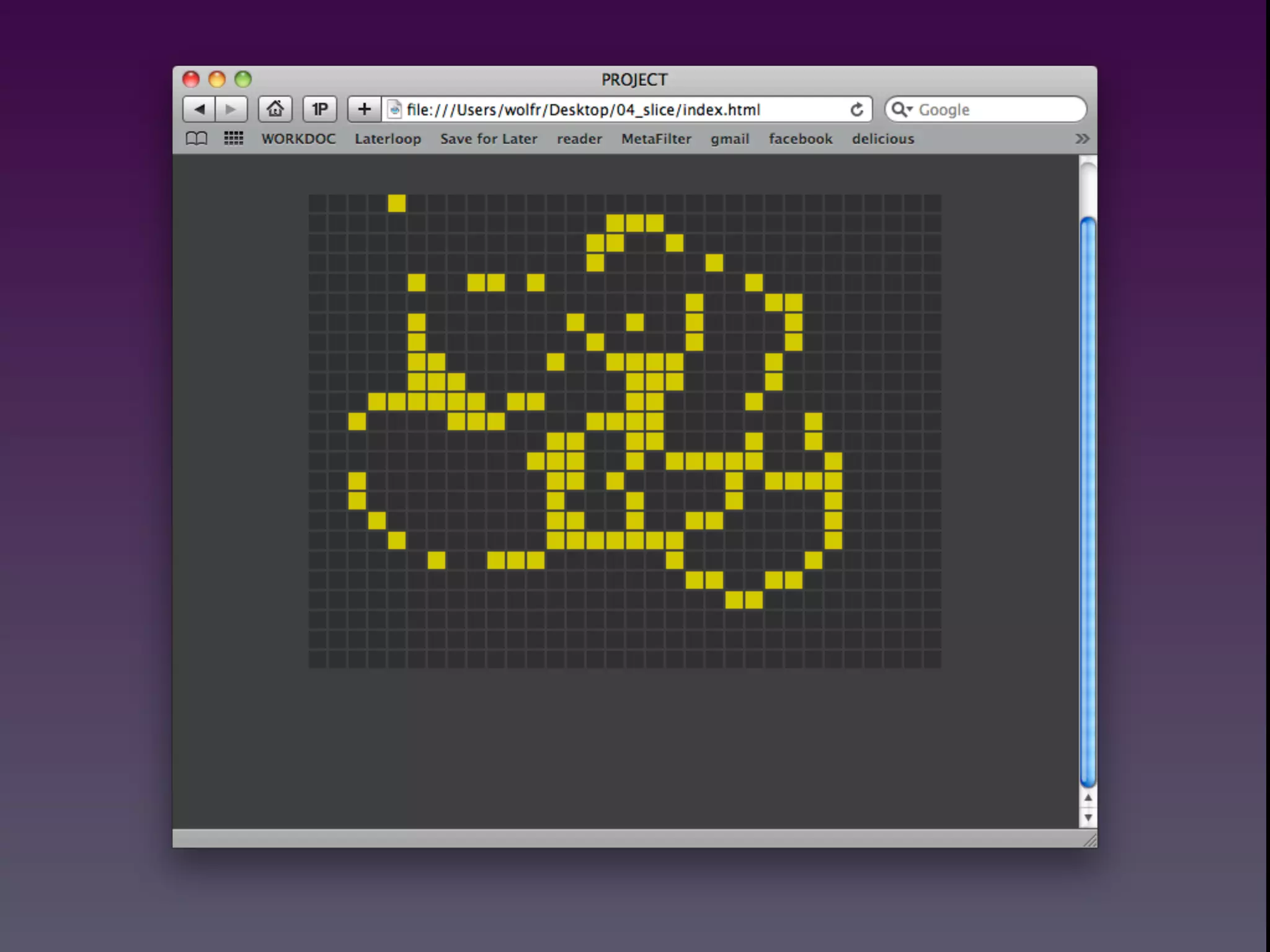Viewport: 1270px width, 952px height.
Task: Go to the home page icon
Action: click(275, 110)
